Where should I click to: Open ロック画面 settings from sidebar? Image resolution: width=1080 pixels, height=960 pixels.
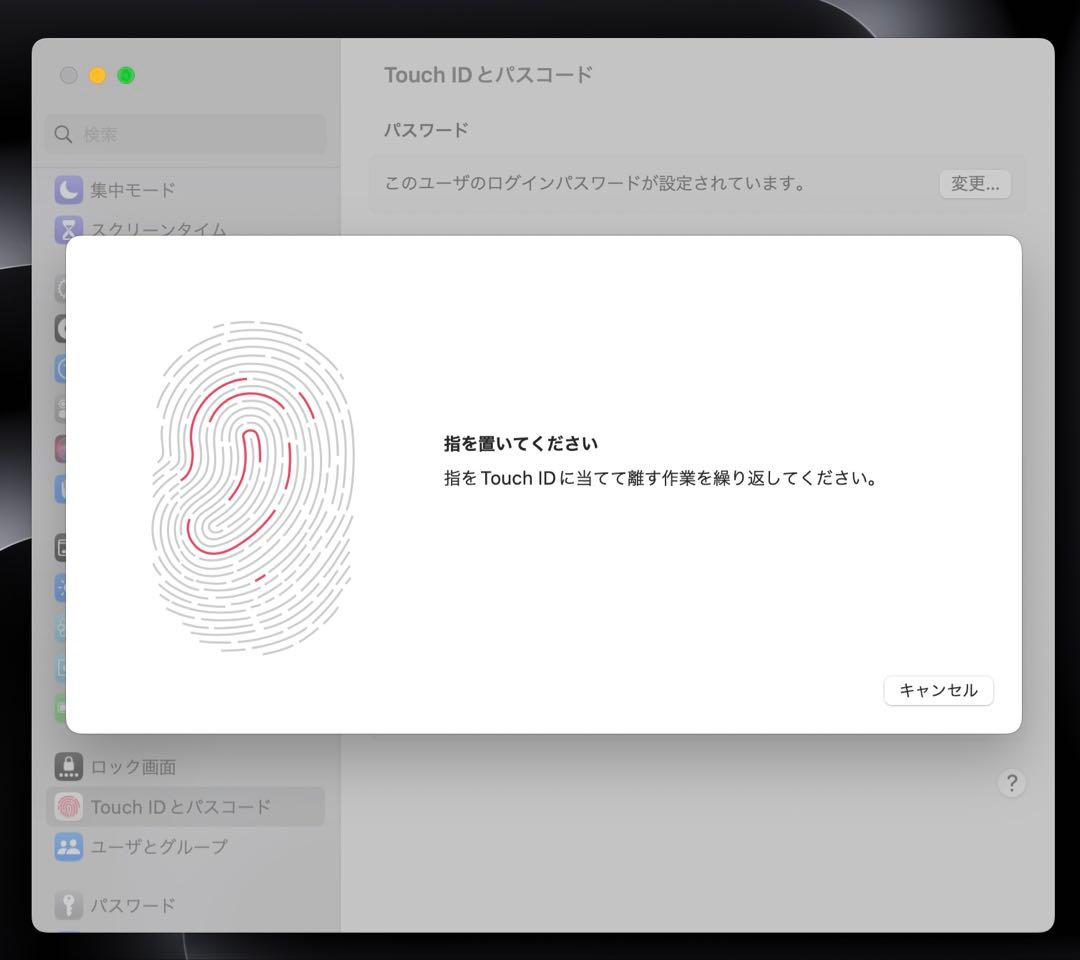(x=133, y=767)
